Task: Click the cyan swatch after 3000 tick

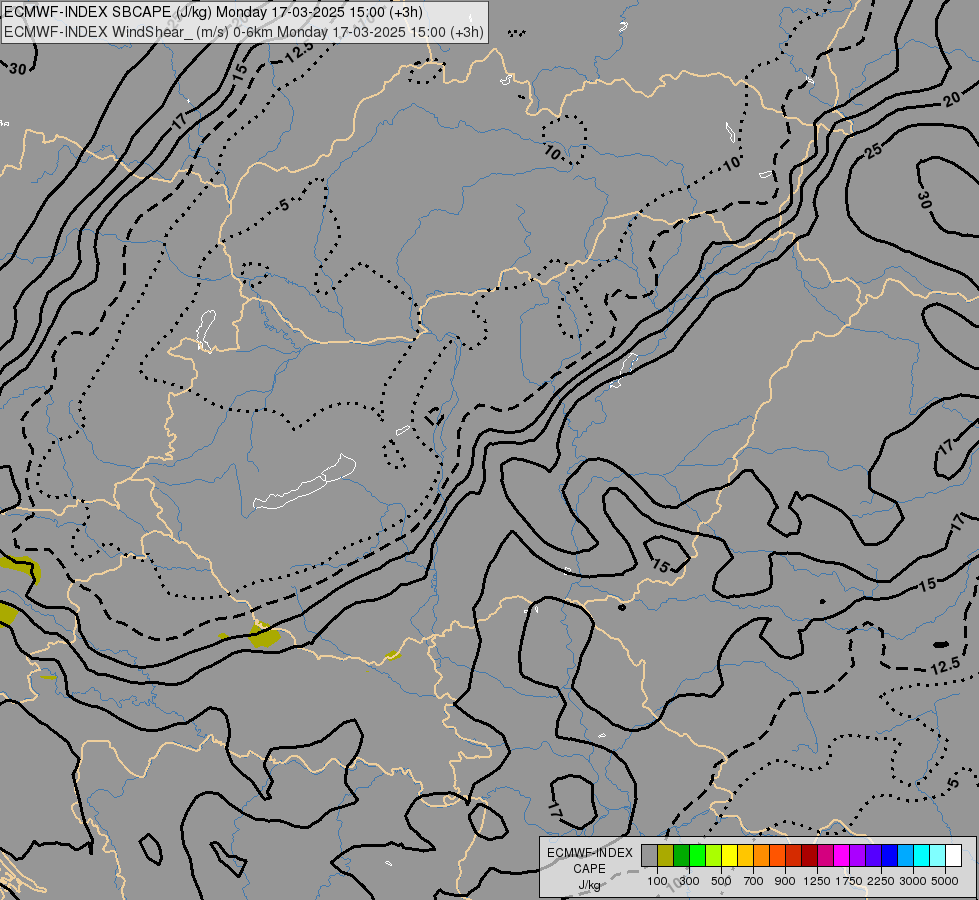Action: tap(922, 855)
